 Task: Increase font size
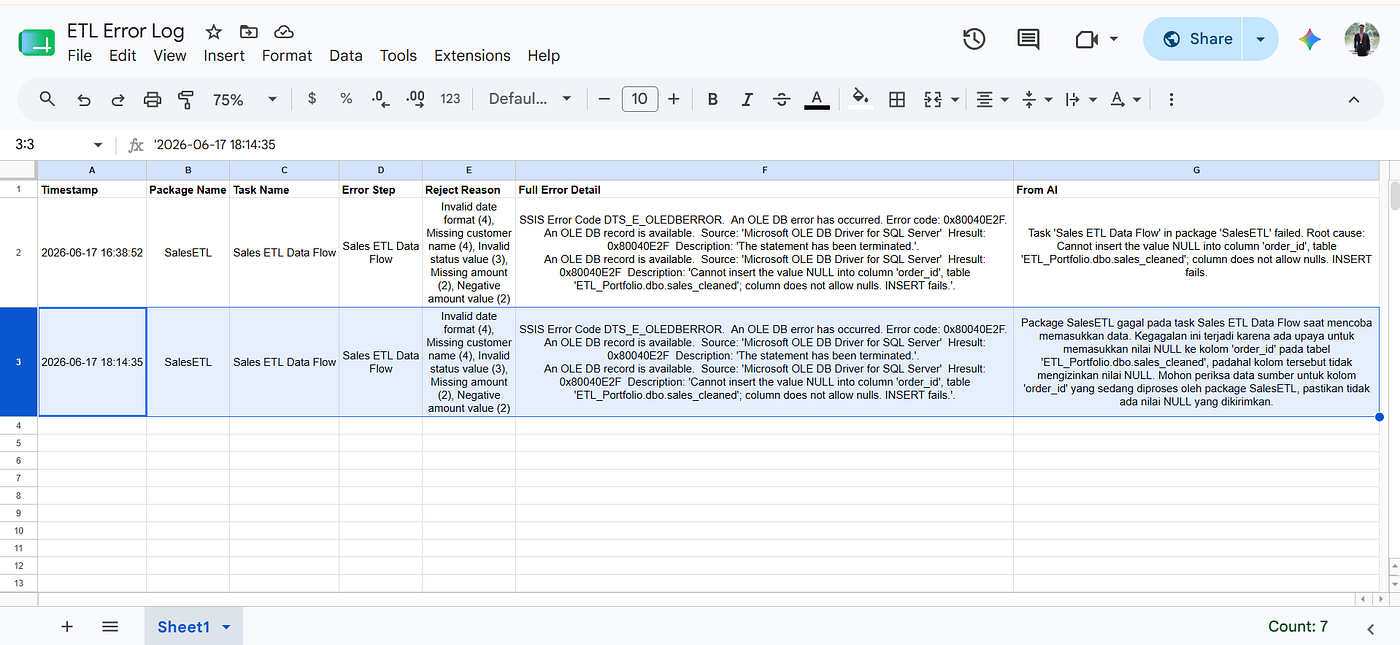pyautogui.click(x=674, y=99)
